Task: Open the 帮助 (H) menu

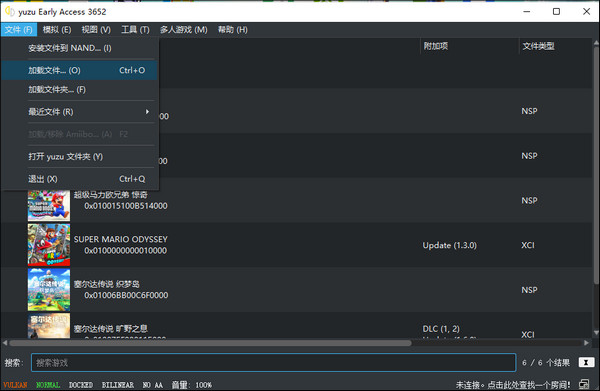Action: [x=233, y=29]
